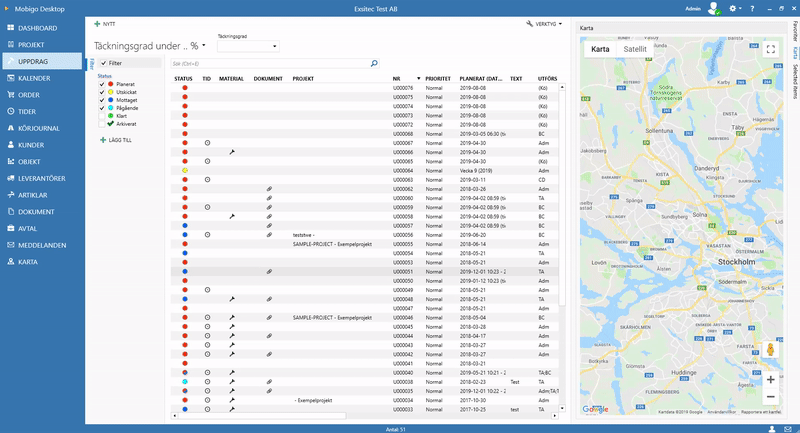Image resolution: width=800 pixels, height=433 pixels.
Task: Click LÄGG TILL to add a filter
Action: pyautogui.click(x=116, y=140)
